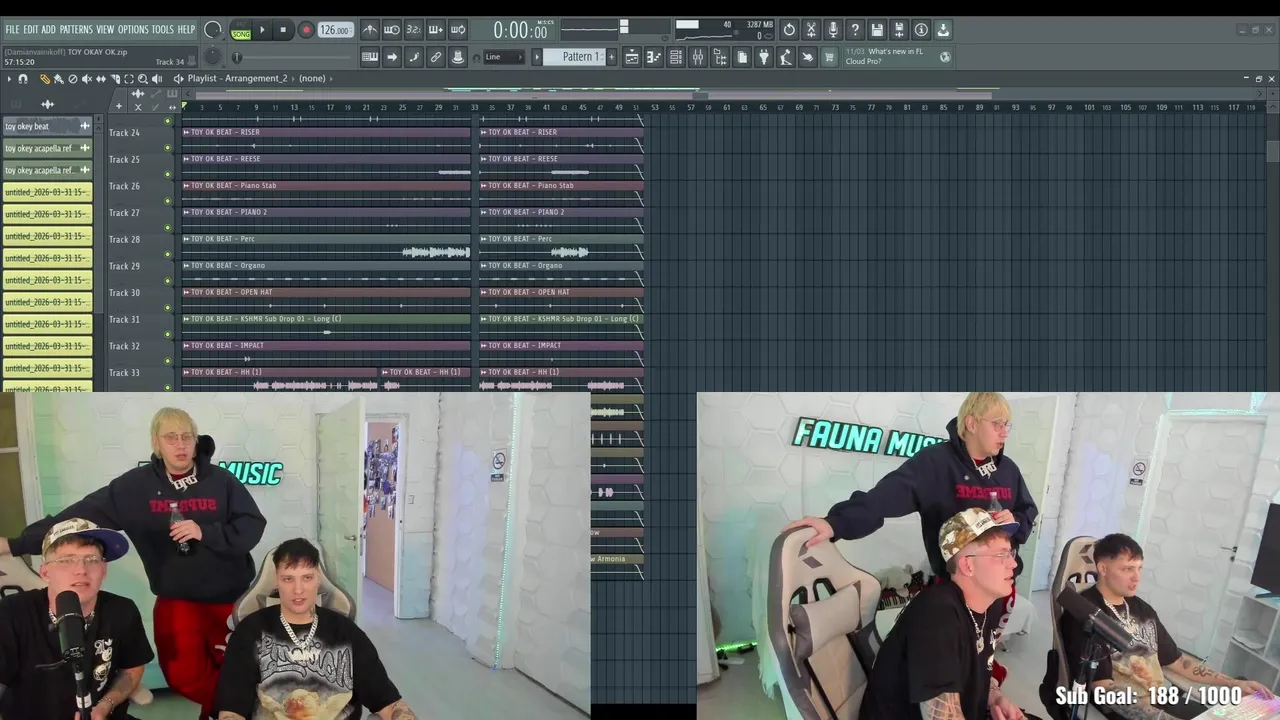Toggle step editing mode icon
This screenshot has width=1280, height=720.
click(x=414, y=57)
